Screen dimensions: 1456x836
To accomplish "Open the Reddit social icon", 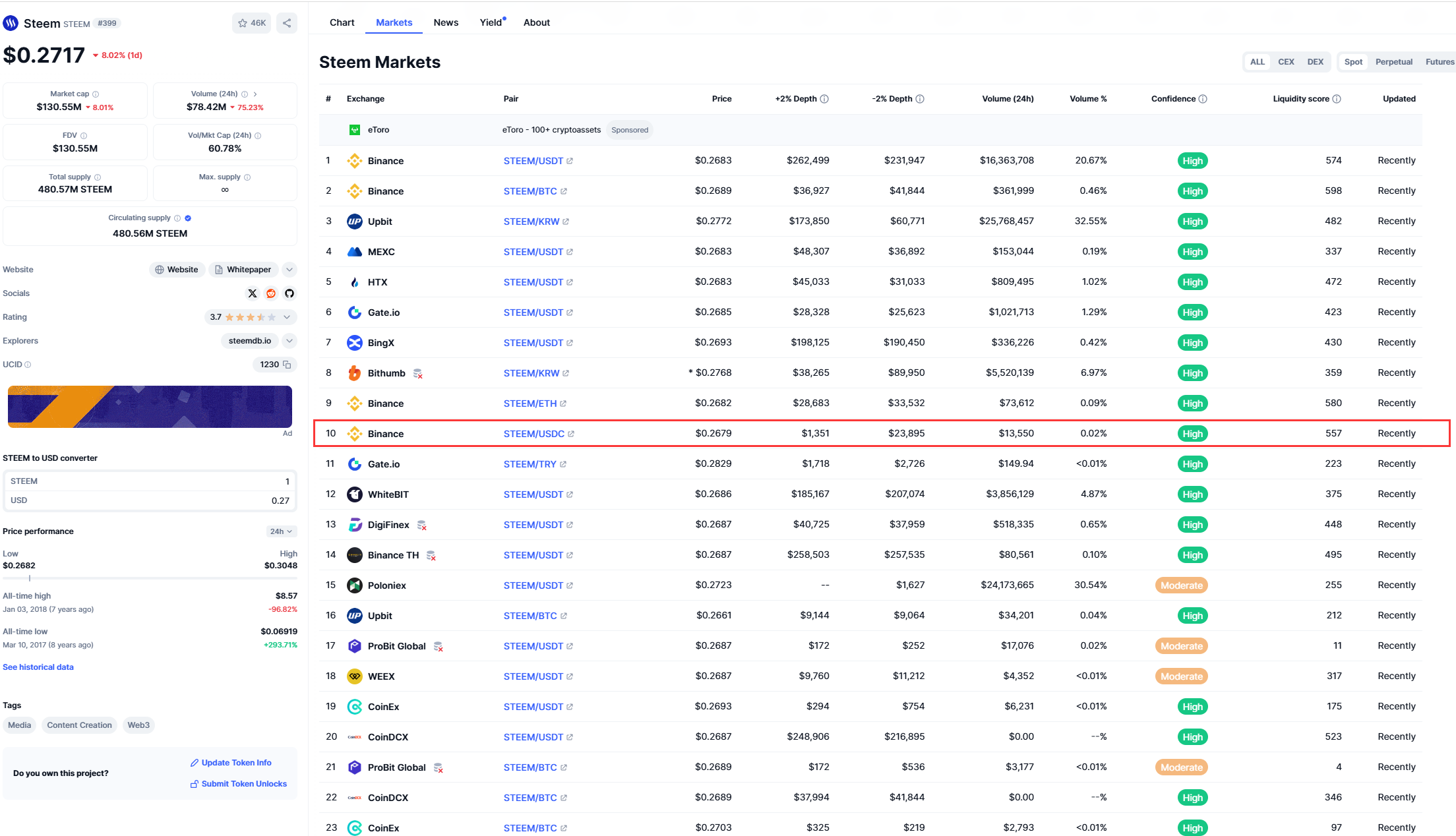I will point(271,293).
